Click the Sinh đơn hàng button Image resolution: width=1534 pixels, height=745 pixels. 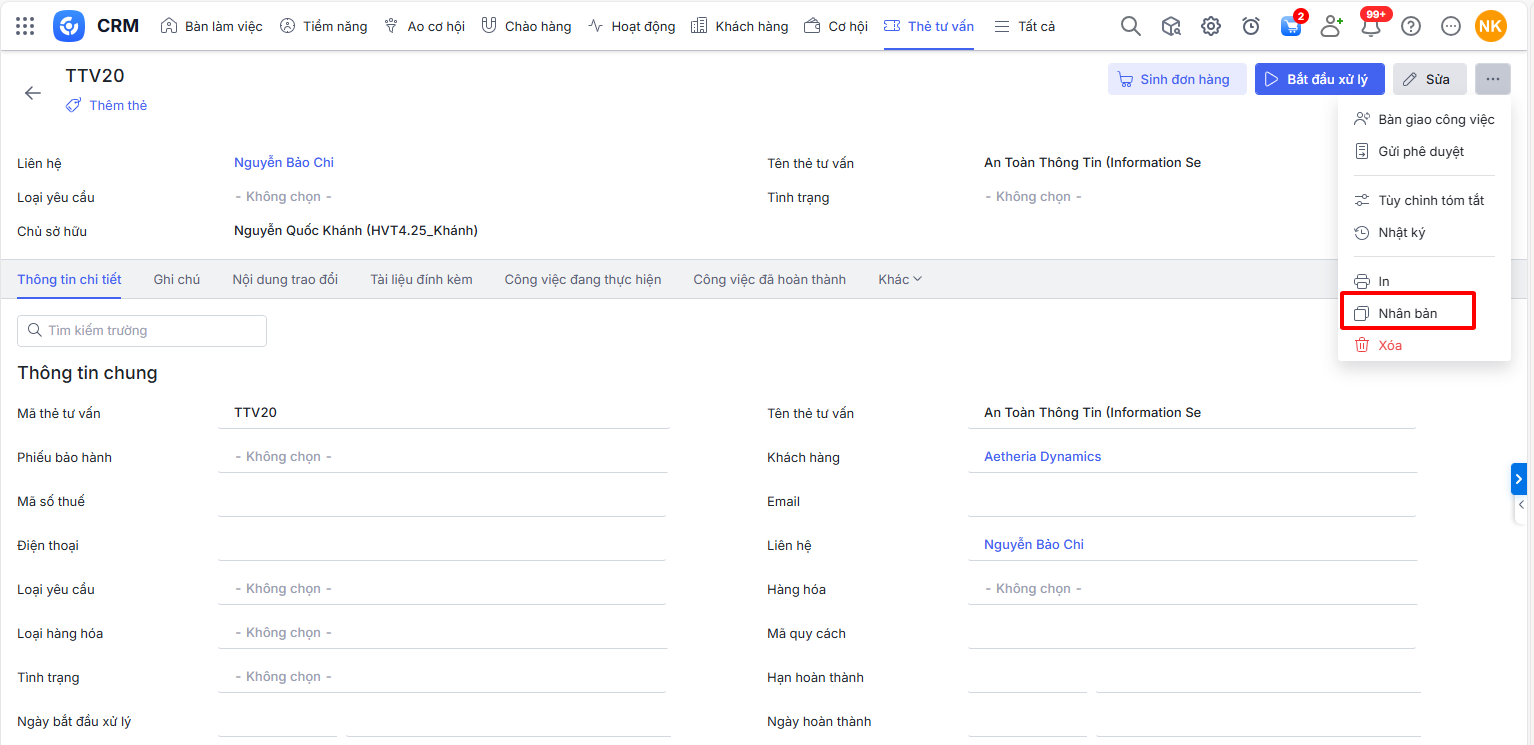(x=1176, y=79)
